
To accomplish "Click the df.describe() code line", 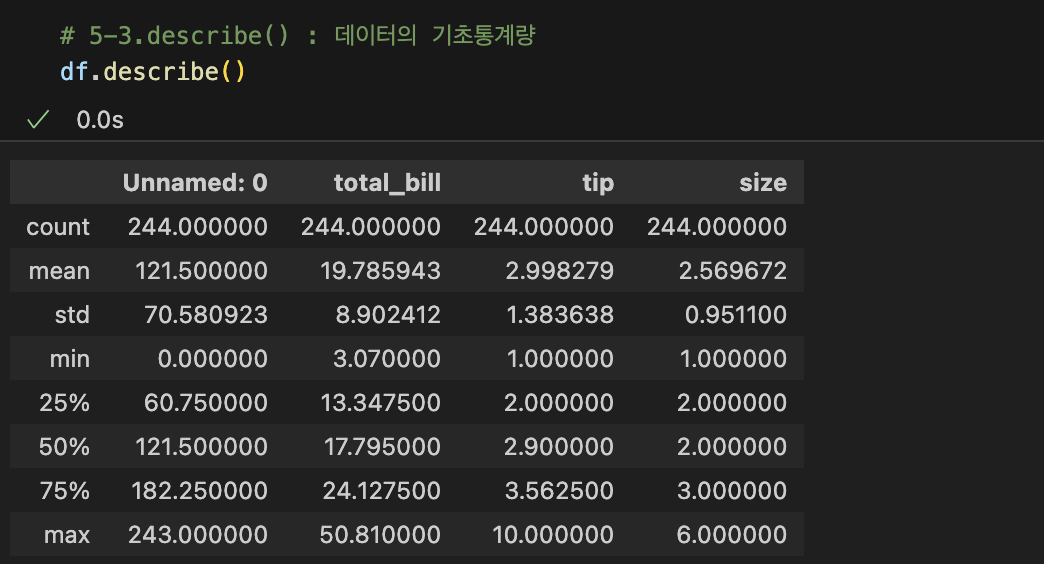I will [153, 71].
